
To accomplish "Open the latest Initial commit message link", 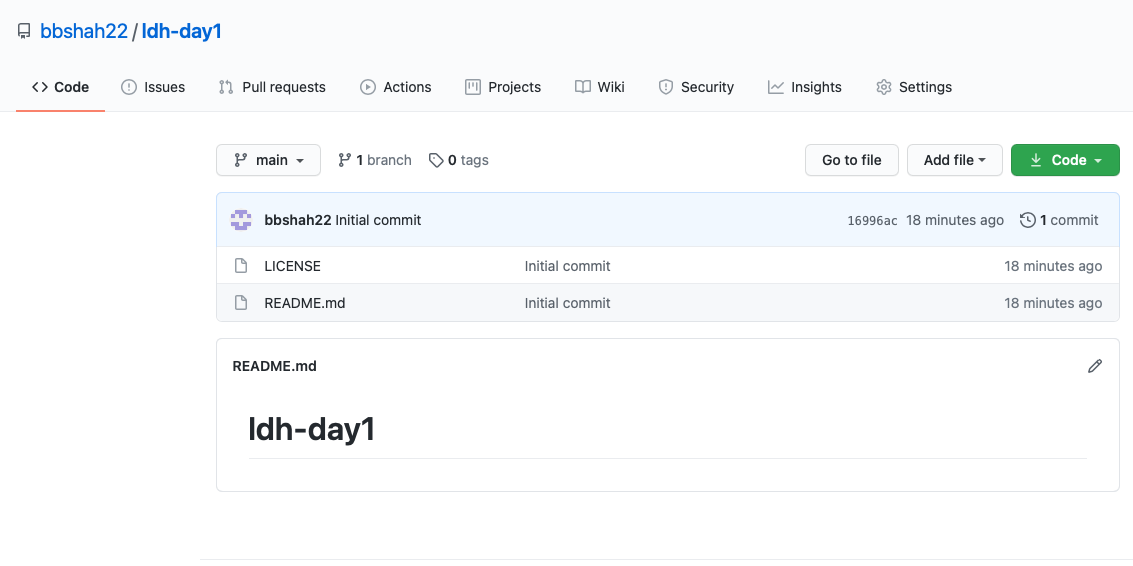I will tap(378, 220).
